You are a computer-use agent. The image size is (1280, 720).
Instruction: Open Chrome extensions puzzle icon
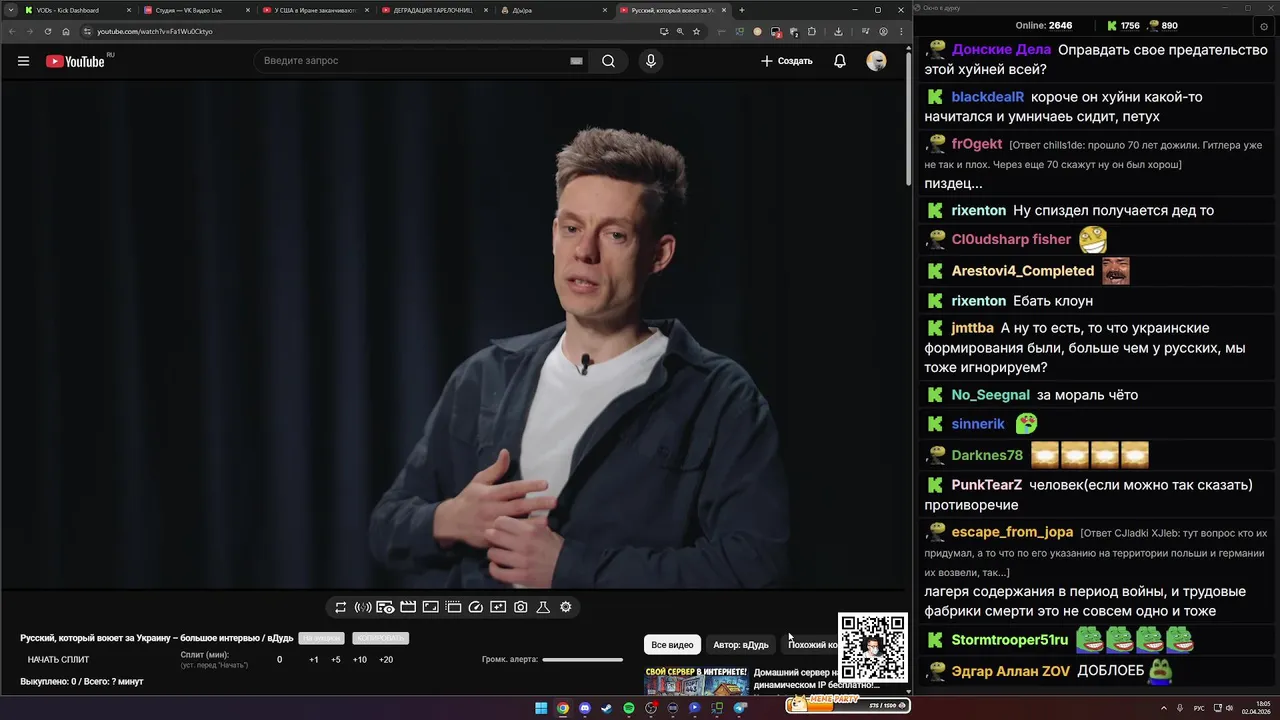[811, 31]
